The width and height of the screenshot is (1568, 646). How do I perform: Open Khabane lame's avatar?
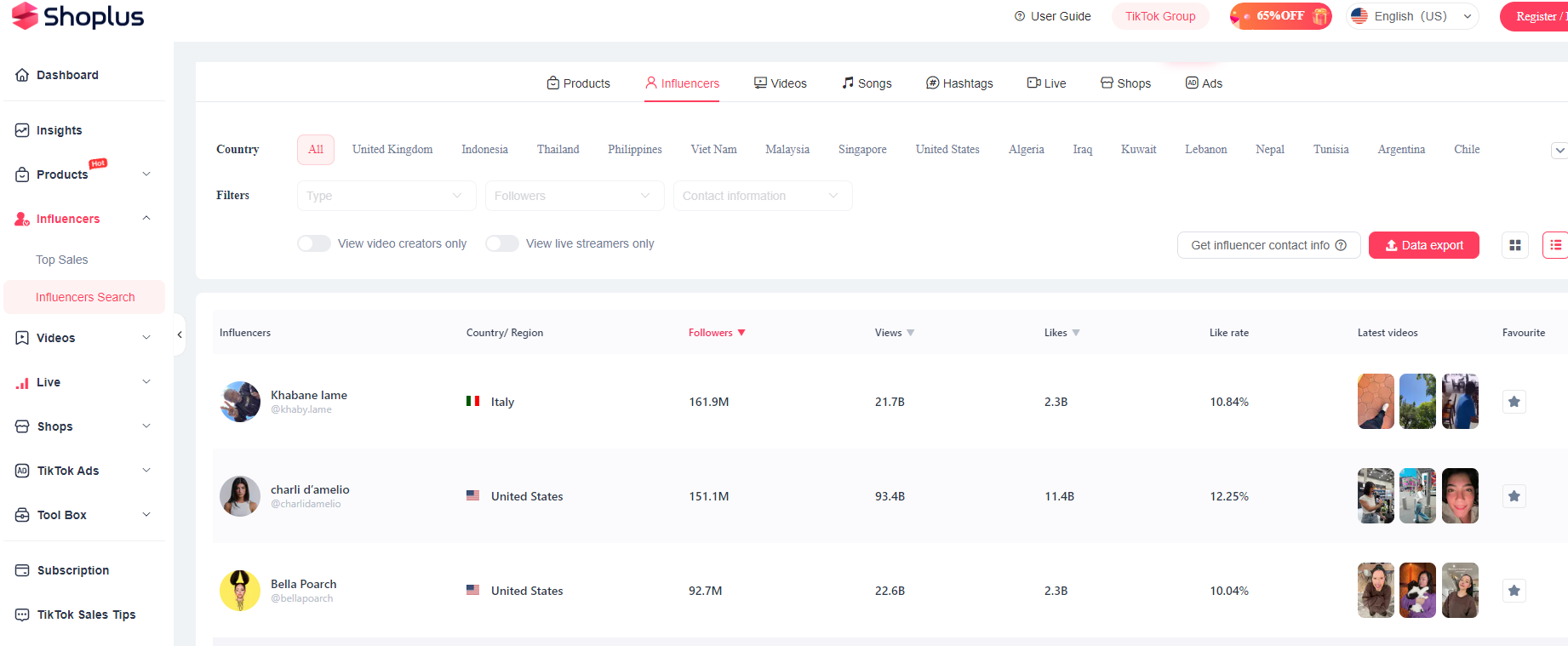click(x=240, y=402)
